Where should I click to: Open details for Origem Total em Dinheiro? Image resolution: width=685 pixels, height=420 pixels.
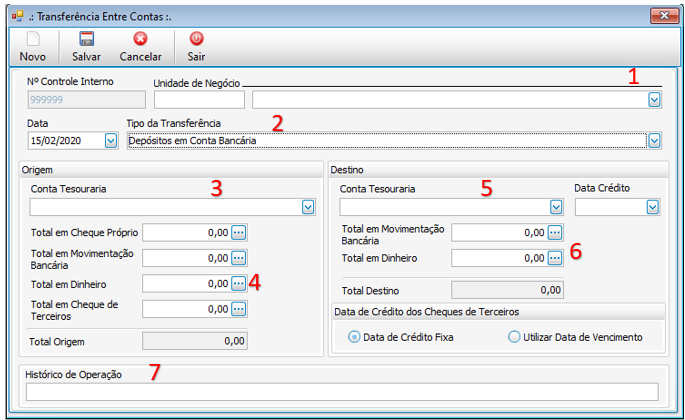pyautogui.click(x=239, y=284)
